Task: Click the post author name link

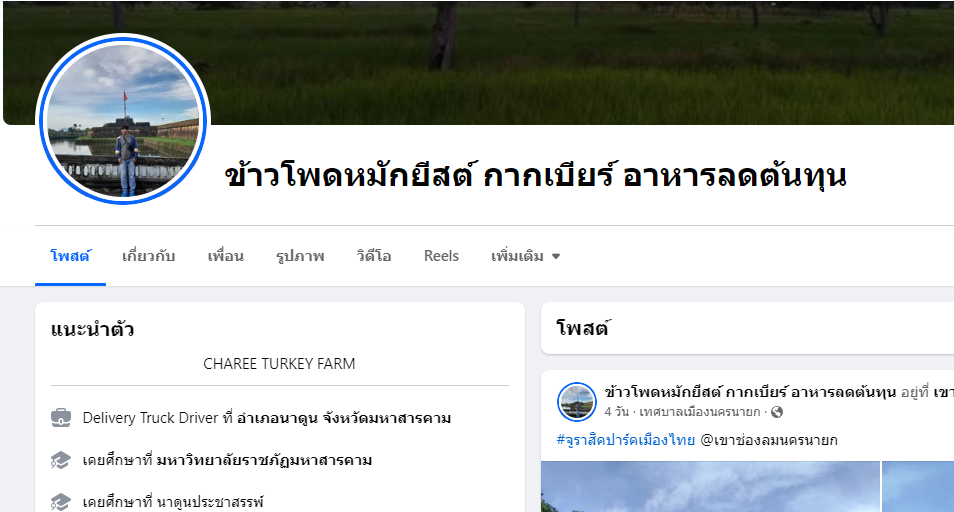Action: tap(750, 392)
